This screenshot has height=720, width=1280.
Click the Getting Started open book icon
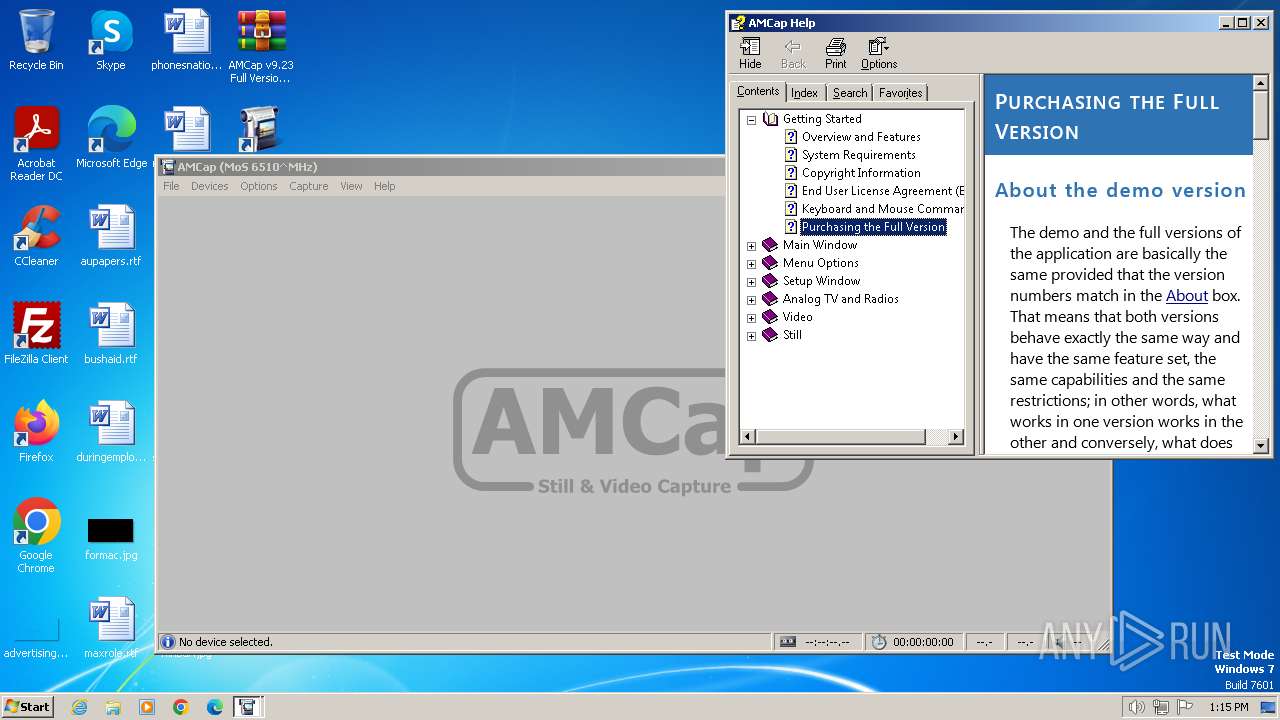point(770,119)
